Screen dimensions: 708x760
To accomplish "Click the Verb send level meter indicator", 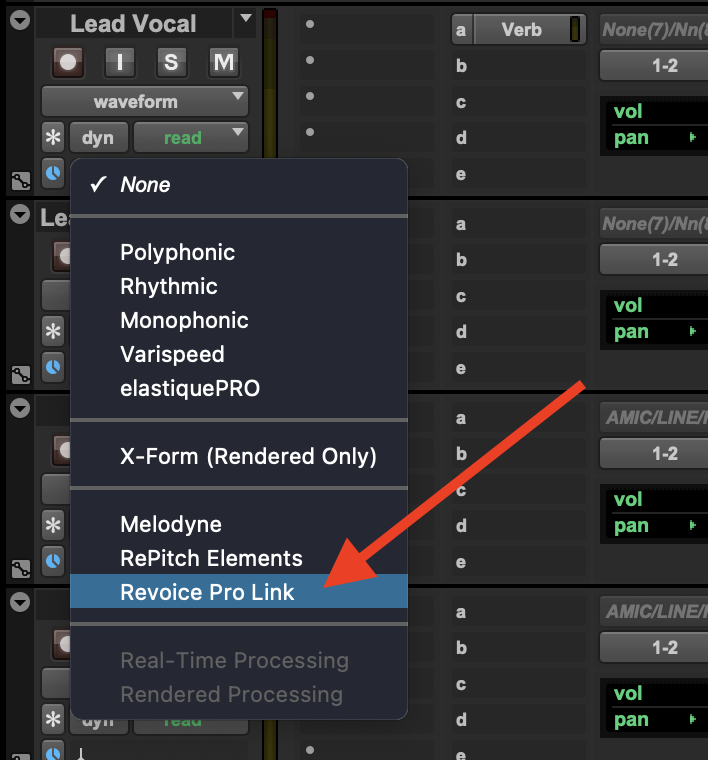I will click(x=574, y=30).
